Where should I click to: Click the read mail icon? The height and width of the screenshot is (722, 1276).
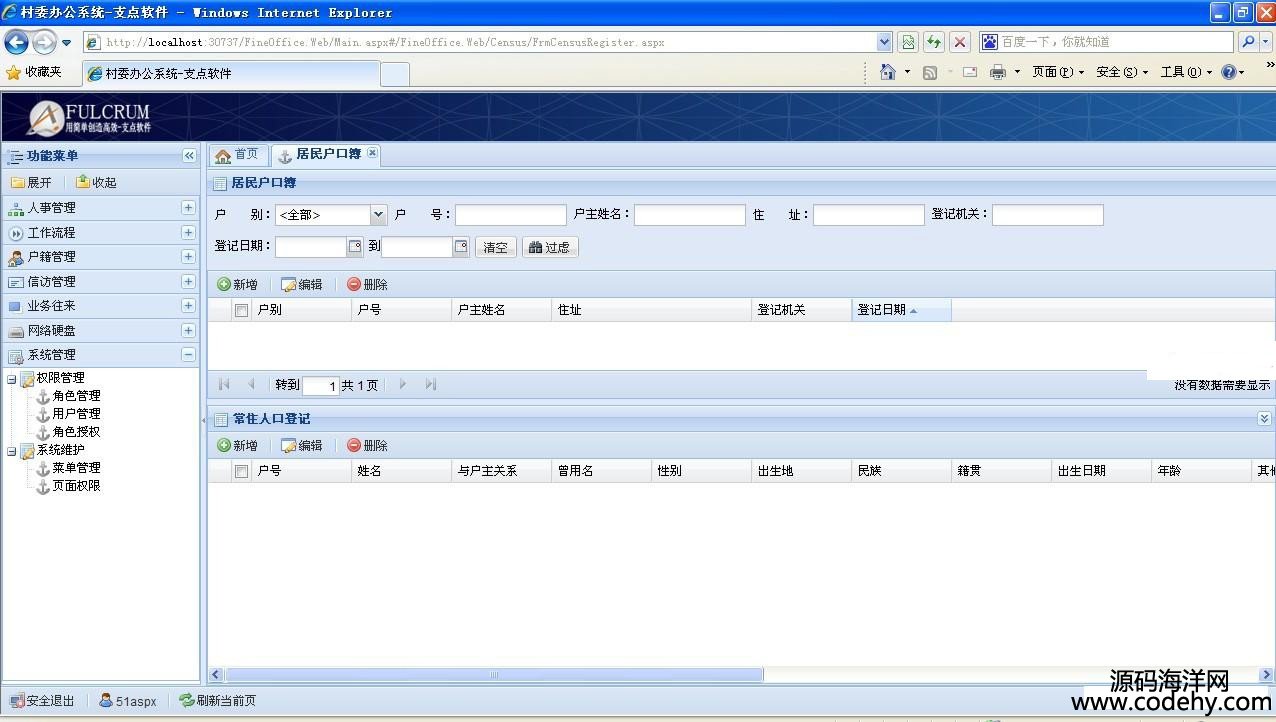[x=970, y=72]
